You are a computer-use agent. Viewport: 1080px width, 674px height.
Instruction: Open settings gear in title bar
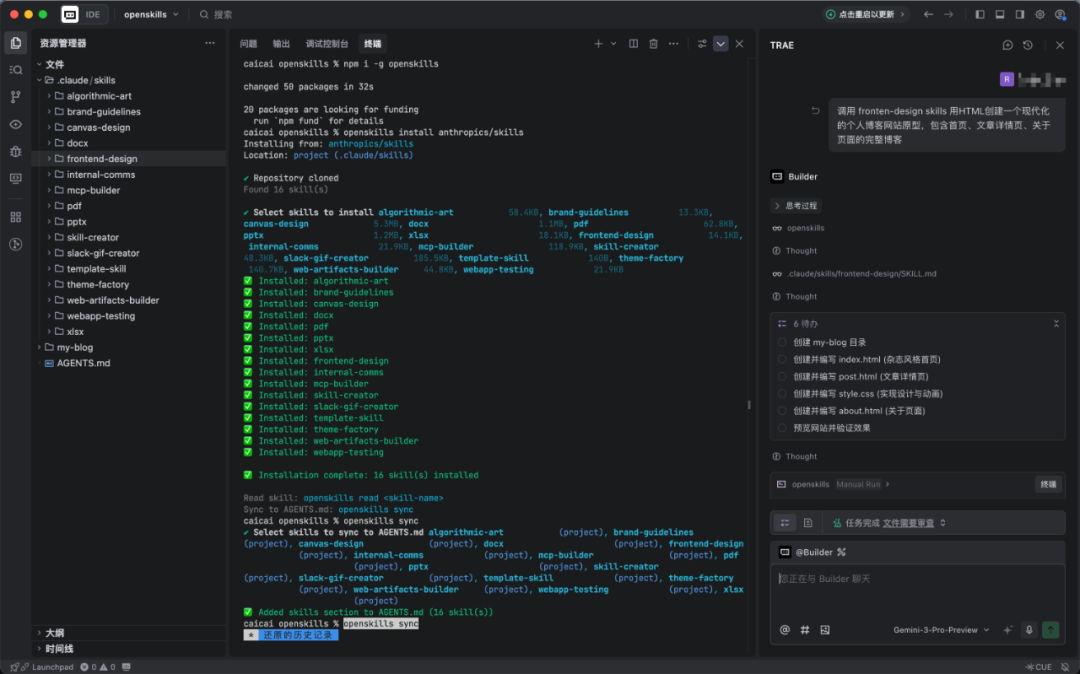(1039, 14)
